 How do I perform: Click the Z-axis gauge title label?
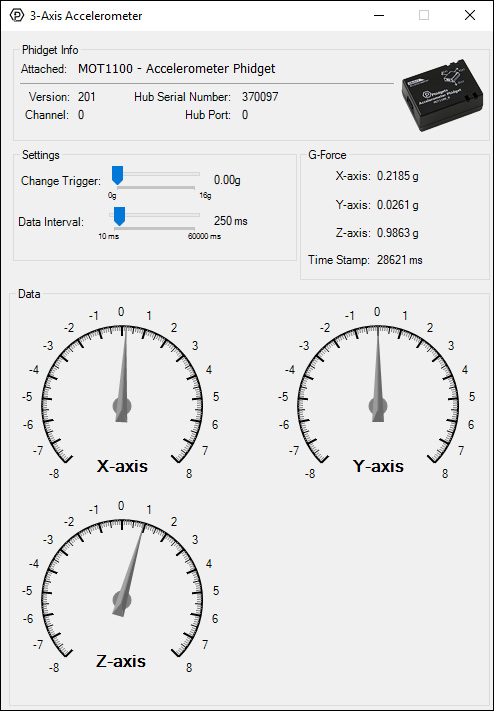point(121,661)
